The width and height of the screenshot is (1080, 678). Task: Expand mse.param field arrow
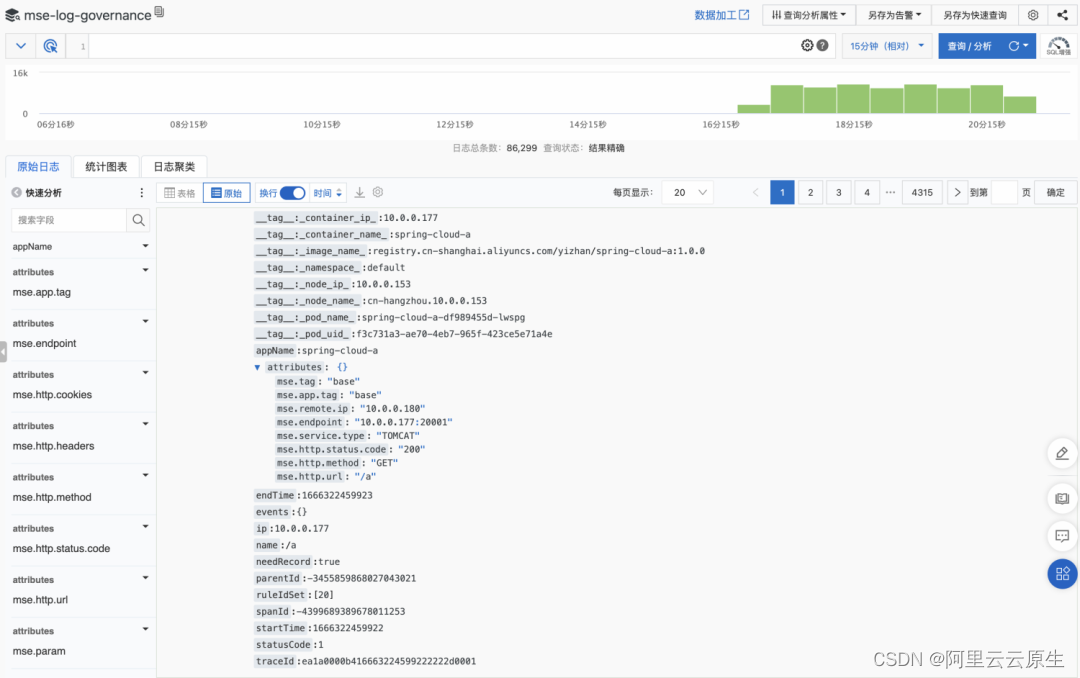[145, 630]
